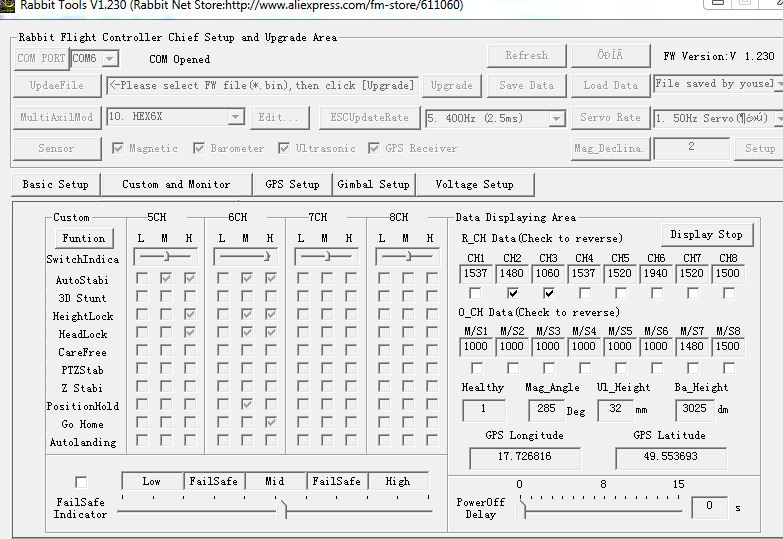Open the Gimbal Setup tab
Screen dimensions: 783x539
[x=373, y=184]
